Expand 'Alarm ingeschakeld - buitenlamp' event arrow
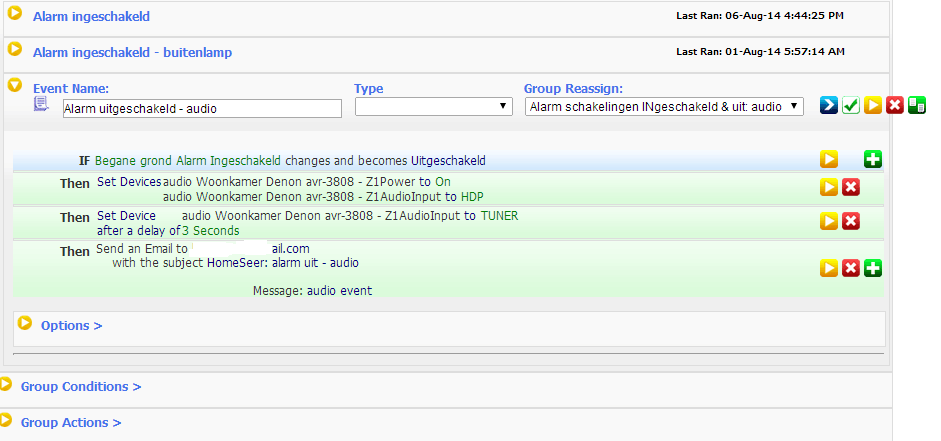Screen dimensions: 941x441 click(x=14, y=49)
